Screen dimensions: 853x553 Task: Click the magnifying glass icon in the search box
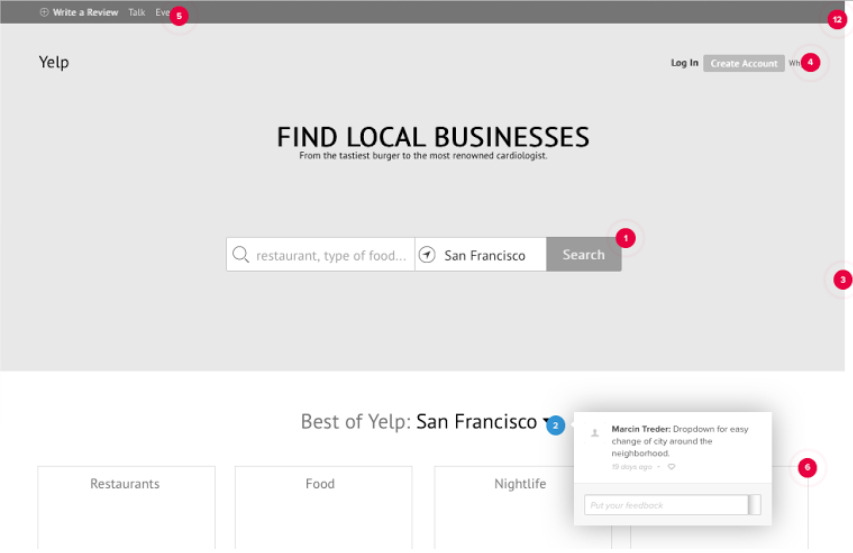click(x=240, y=254)
